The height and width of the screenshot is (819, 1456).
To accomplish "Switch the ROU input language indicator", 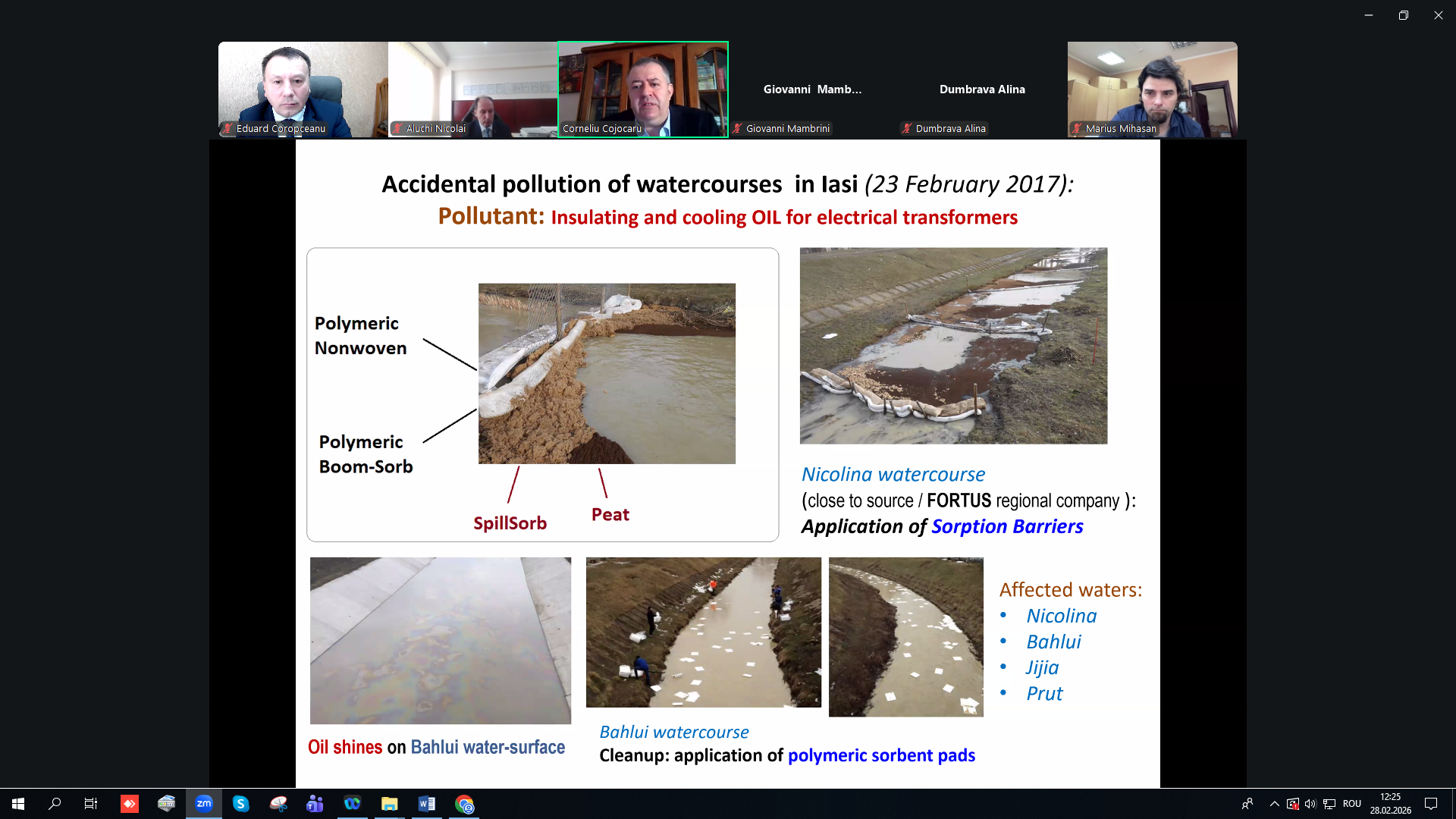I will point(1351,804).
